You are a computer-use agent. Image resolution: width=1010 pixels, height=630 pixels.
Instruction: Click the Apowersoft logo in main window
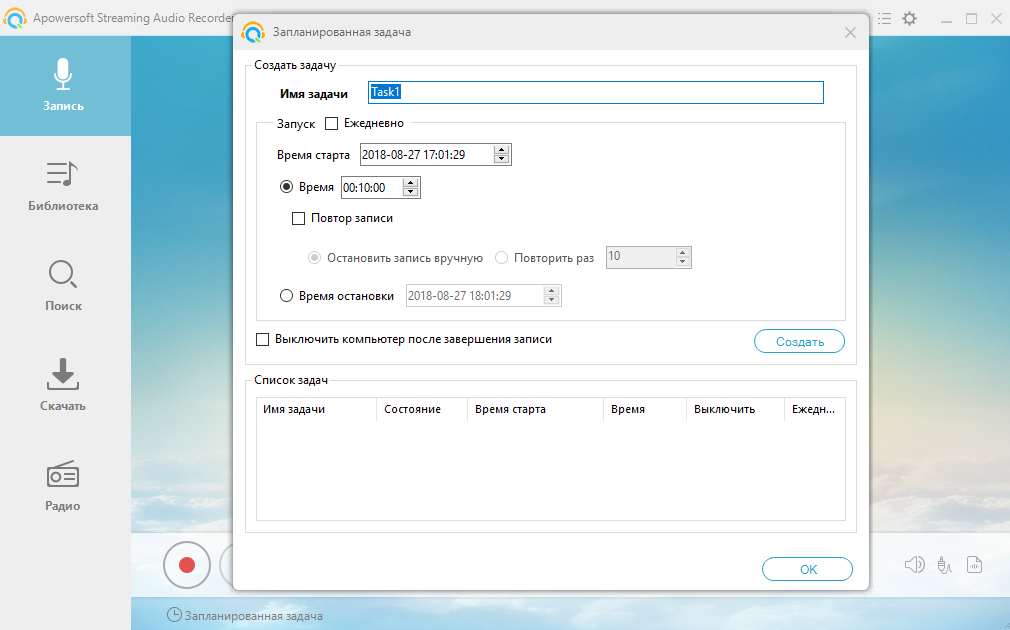(x=15, y=18)
